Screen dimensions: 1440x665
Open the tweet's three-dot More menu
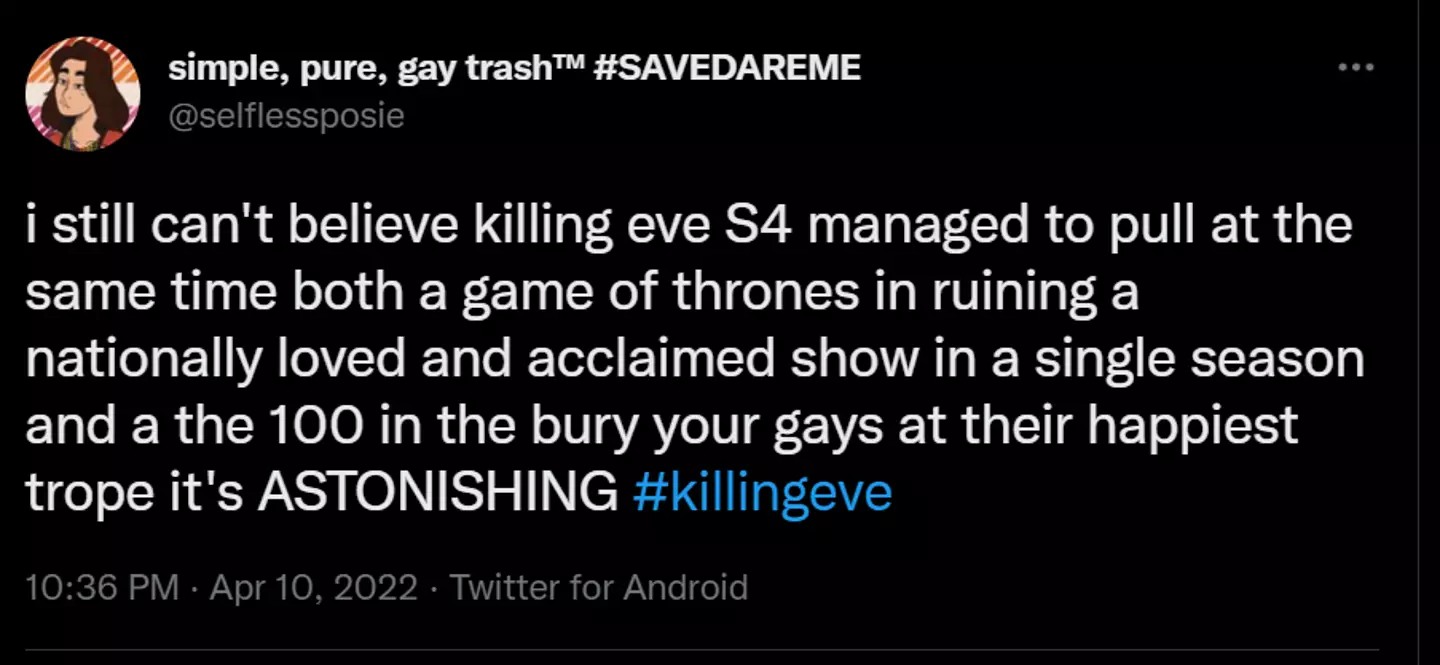1355,68
